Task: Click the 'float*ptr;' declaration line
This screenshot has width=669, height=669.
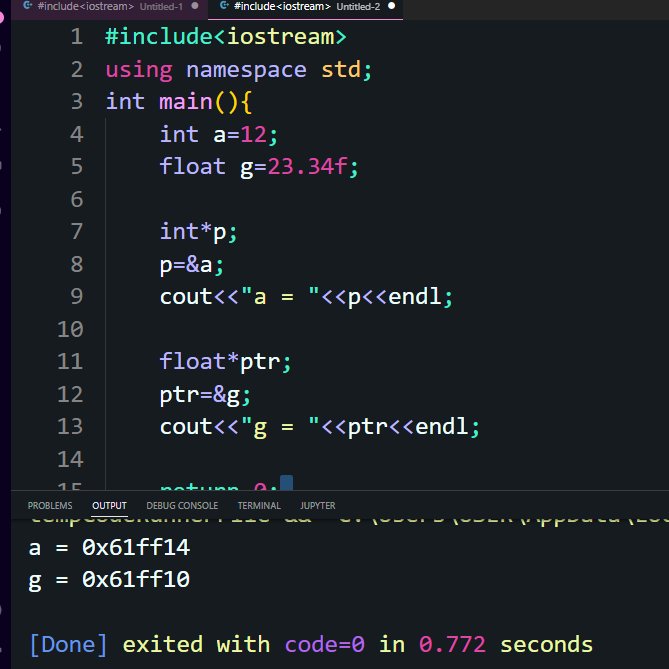Action: 225,362
